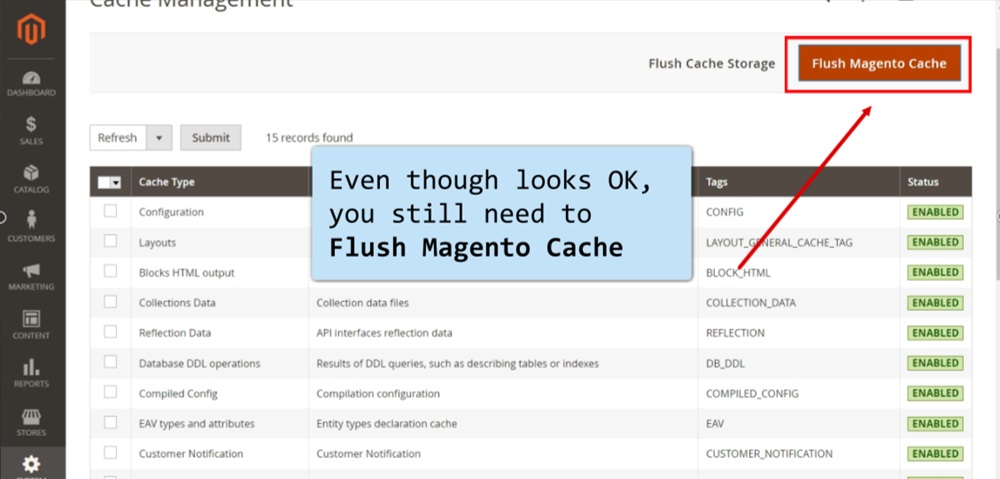Check the Reflection Data checkbox
The height and width of the screenshot is (479, 1000).
[x=110, y=332]
